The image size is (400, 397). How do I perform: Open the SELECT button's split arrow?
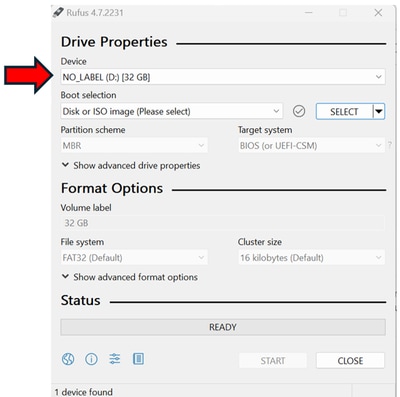coord(379,111)
